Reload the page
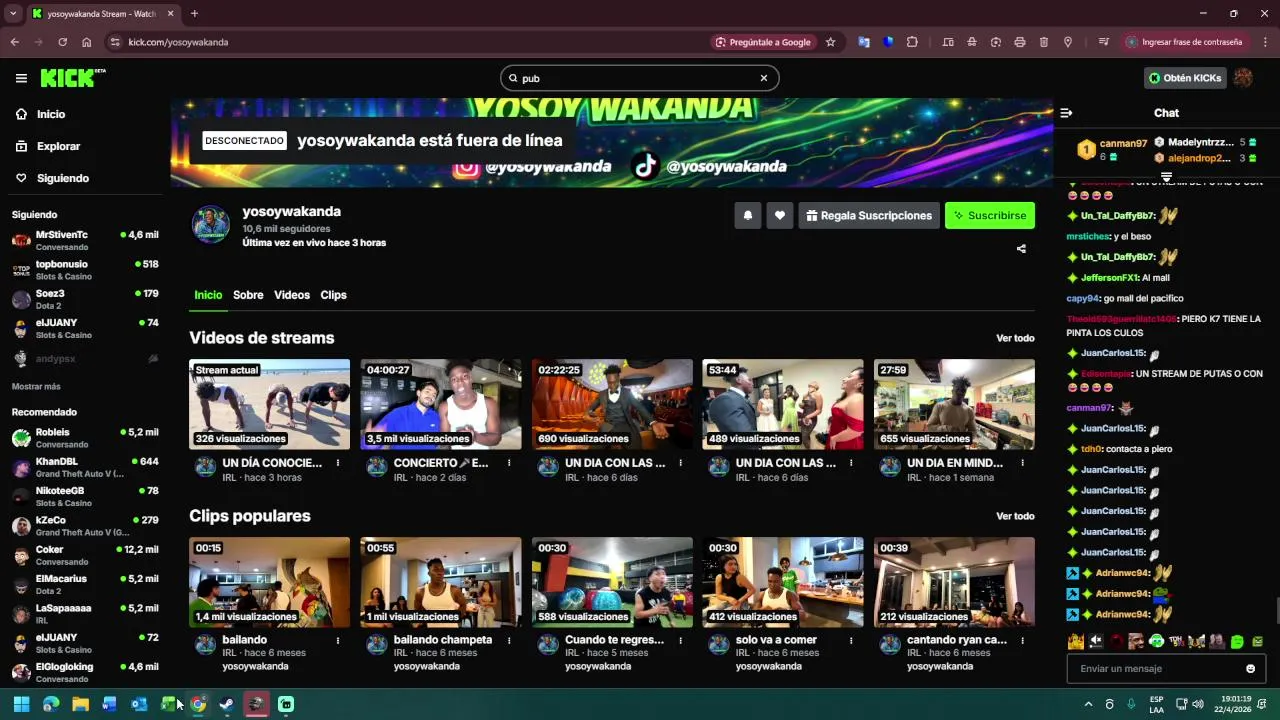 pyautogui.click(x=62, y=42)
